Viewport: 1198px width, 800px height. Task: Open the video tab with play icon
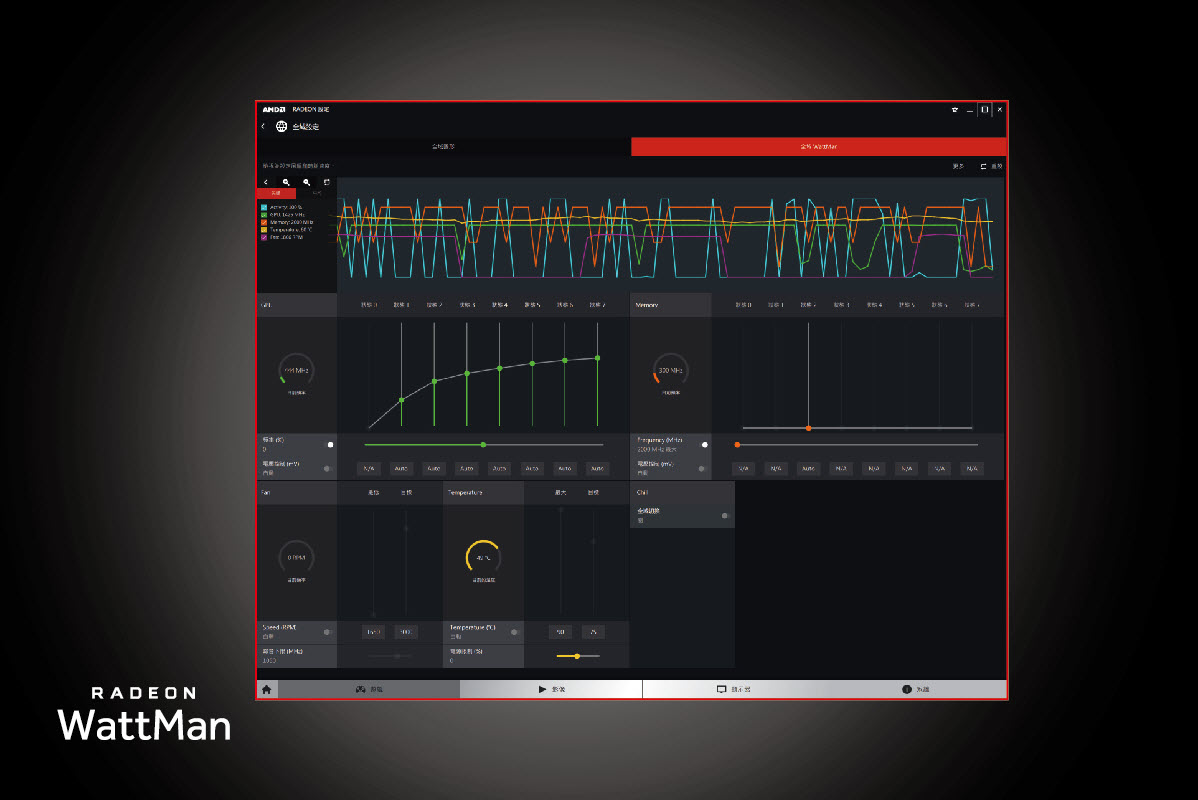pos(550,689)
